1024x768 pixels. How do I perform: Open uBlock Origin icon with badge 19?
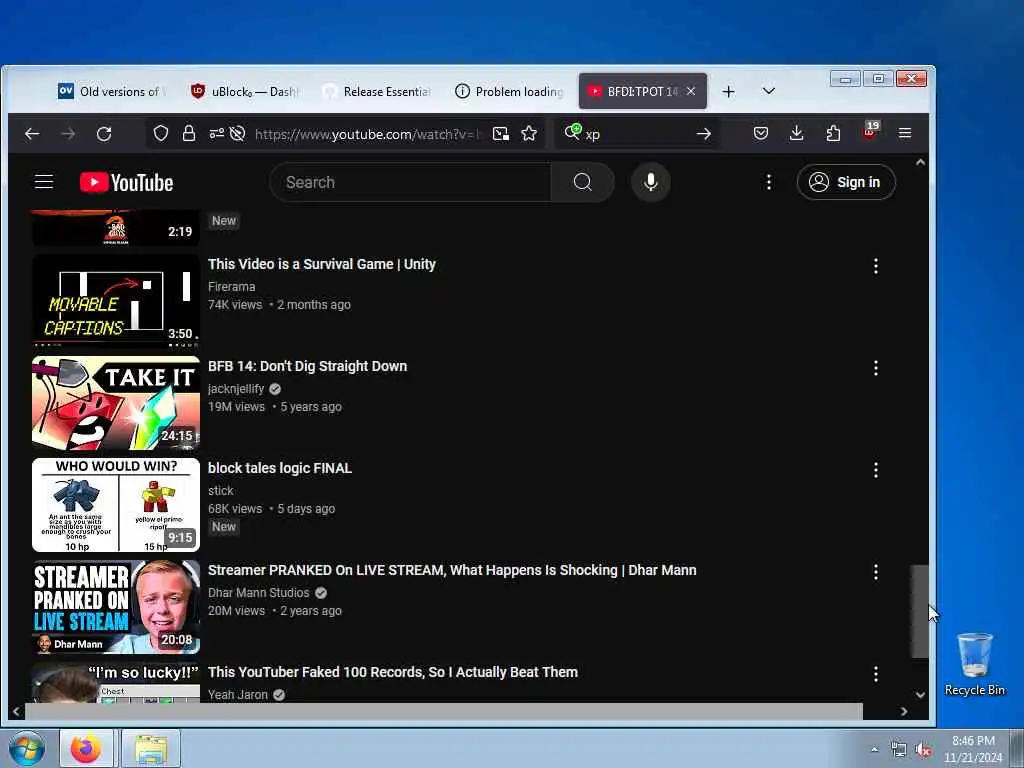point(870,130)
